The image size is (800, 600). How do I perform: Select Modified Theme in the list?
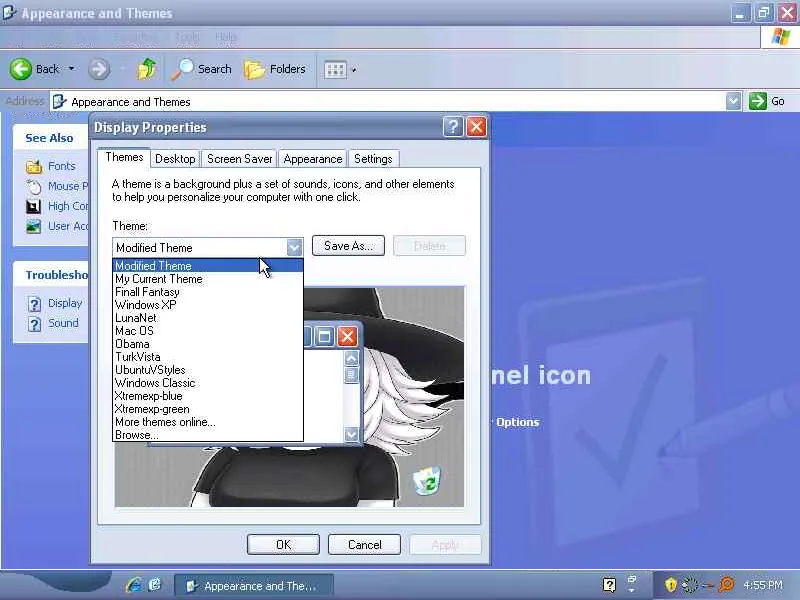click(x=208, y=266)
